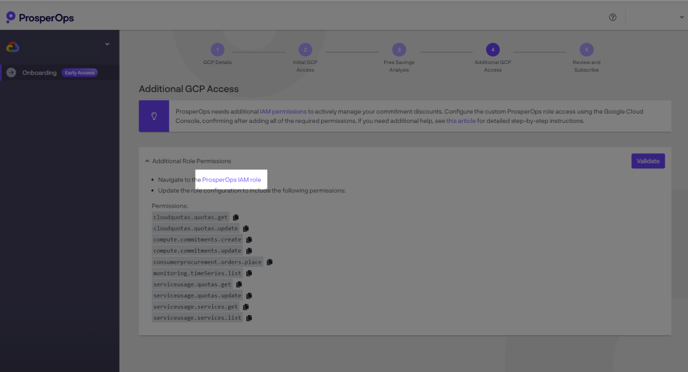The width and height of the screenshot is (688, 372).
Task: Select Onboarding in the sidebar
Action: tap(60, 73)
